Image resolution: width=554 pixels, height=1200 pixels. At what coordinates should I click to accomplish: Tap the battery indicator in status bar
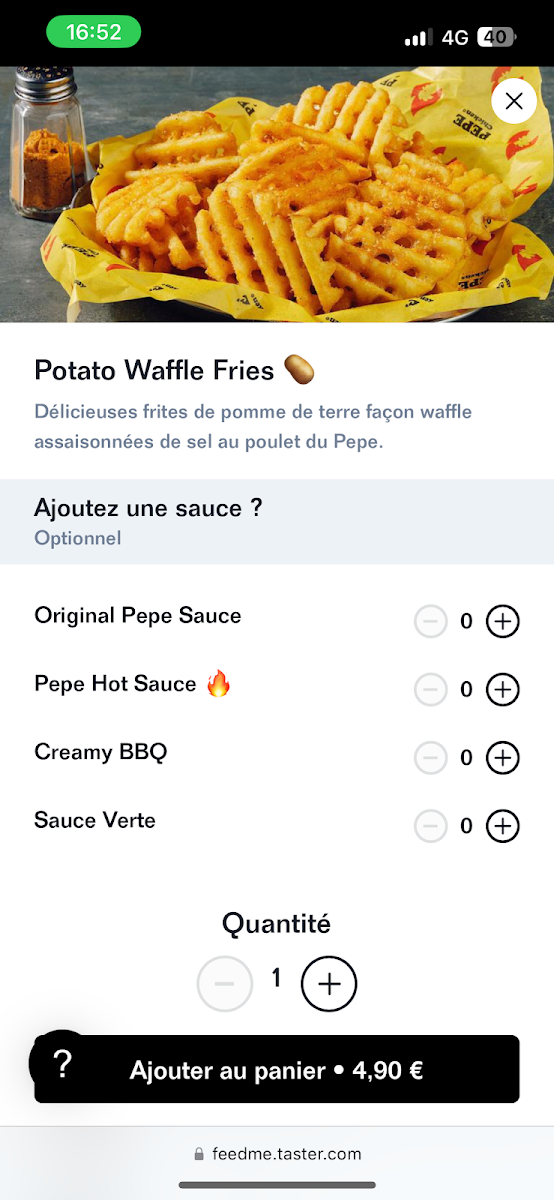pyautogui.click(x=497, y=37)
